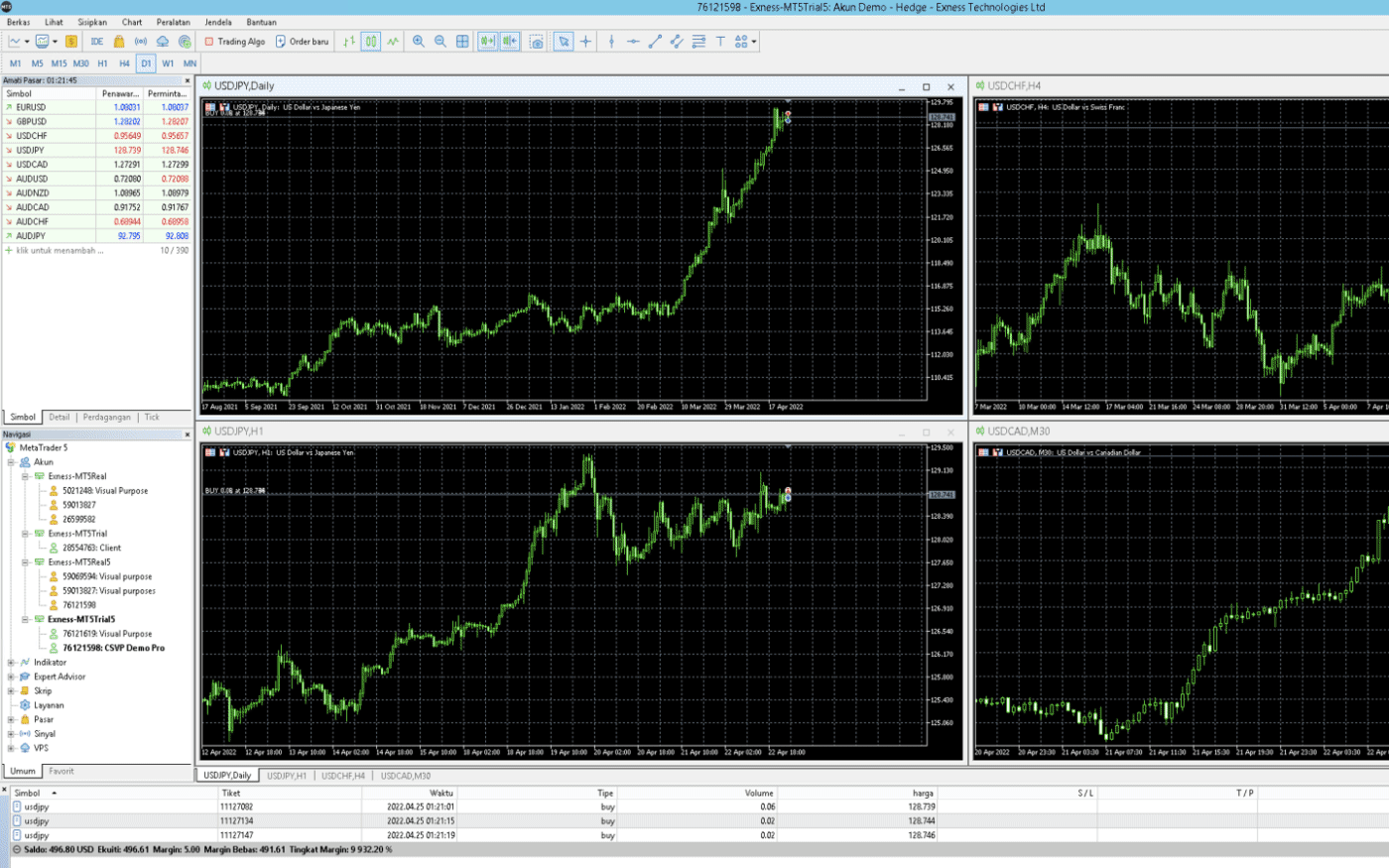Select the crosshair cursor tool
Image resolution: width=1389 pixels, height=868 pixels.
[585, 42]
